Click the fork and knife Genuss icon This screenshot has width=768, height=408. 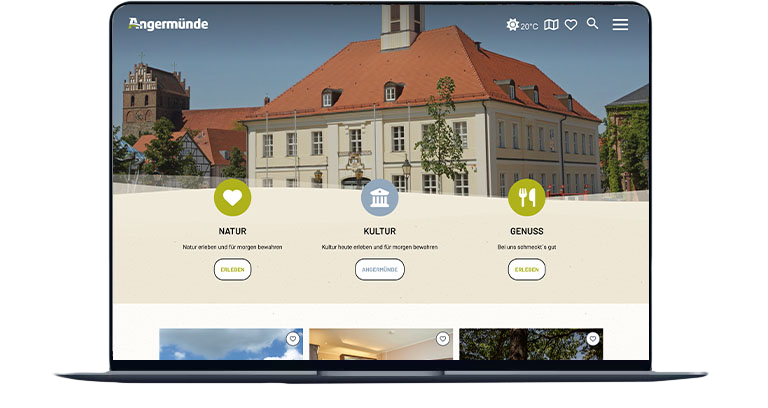coord(527,197)
